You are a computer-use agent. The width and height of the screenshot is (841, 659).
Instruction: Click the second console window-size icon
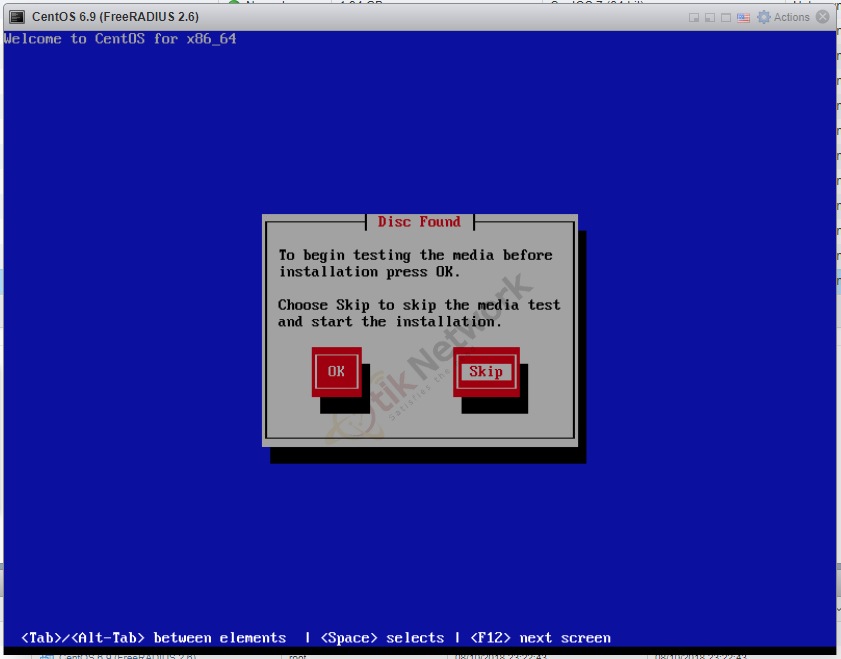tap(710, 18)
